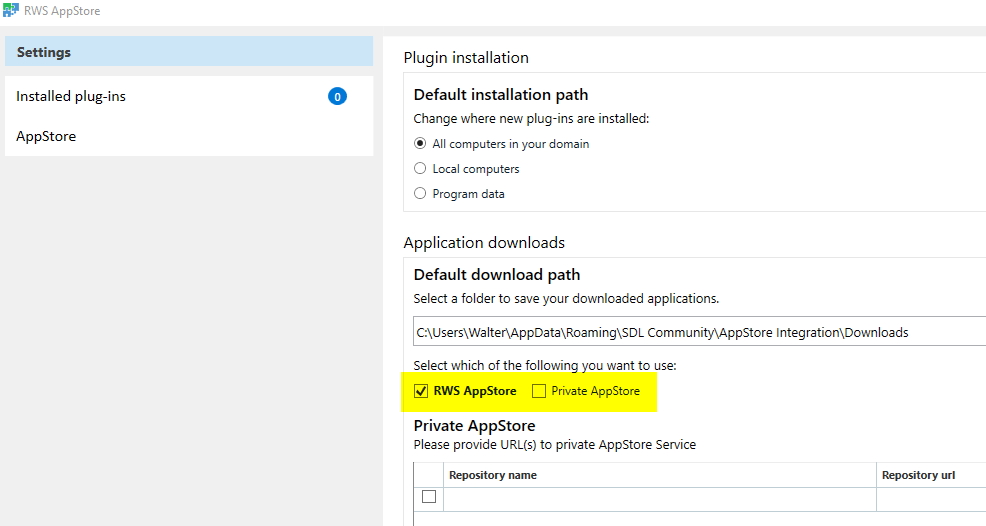Viewport: 986px width, 526px height.
Task: Click the Plugin installation heading text
Action: click(466, 58)
